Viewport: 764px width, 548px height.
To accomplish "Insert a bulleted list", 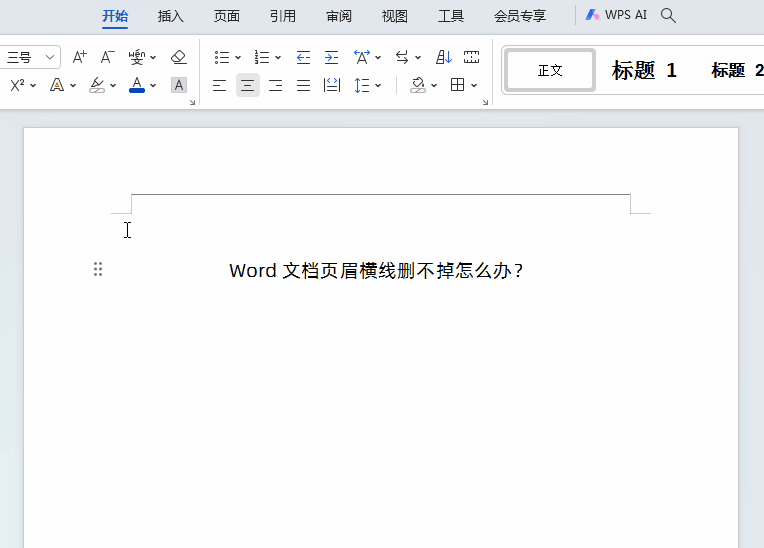I will pos(222,57).
